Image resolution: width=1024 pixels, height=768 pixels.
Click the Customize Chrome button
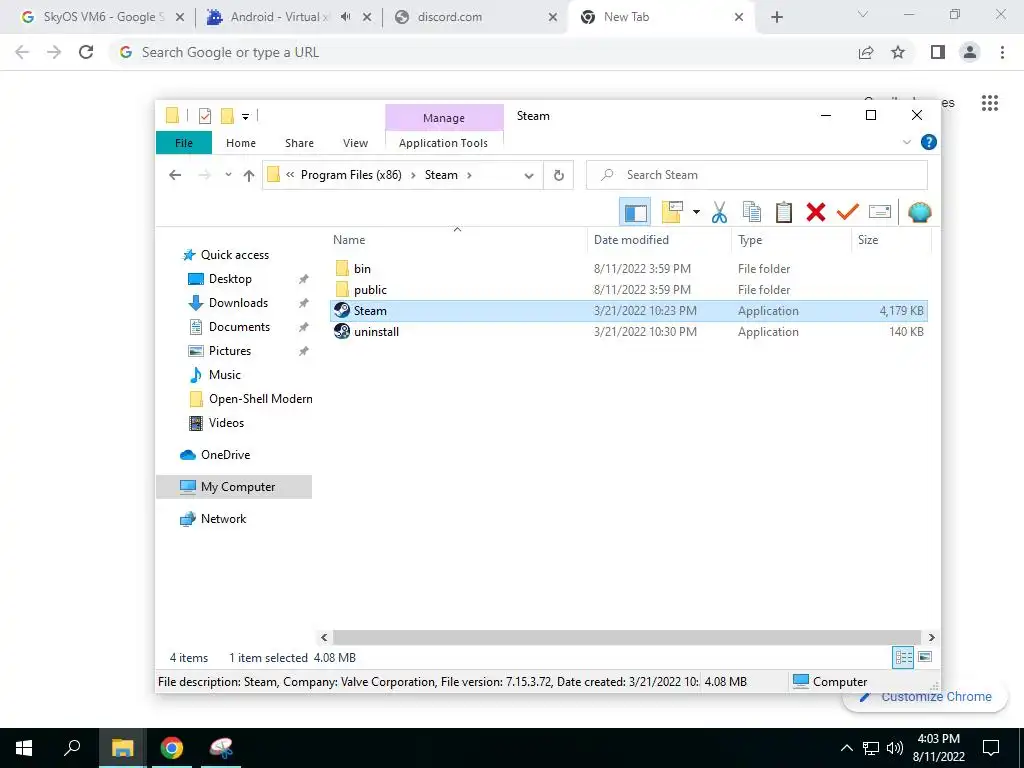coord(925,697)
